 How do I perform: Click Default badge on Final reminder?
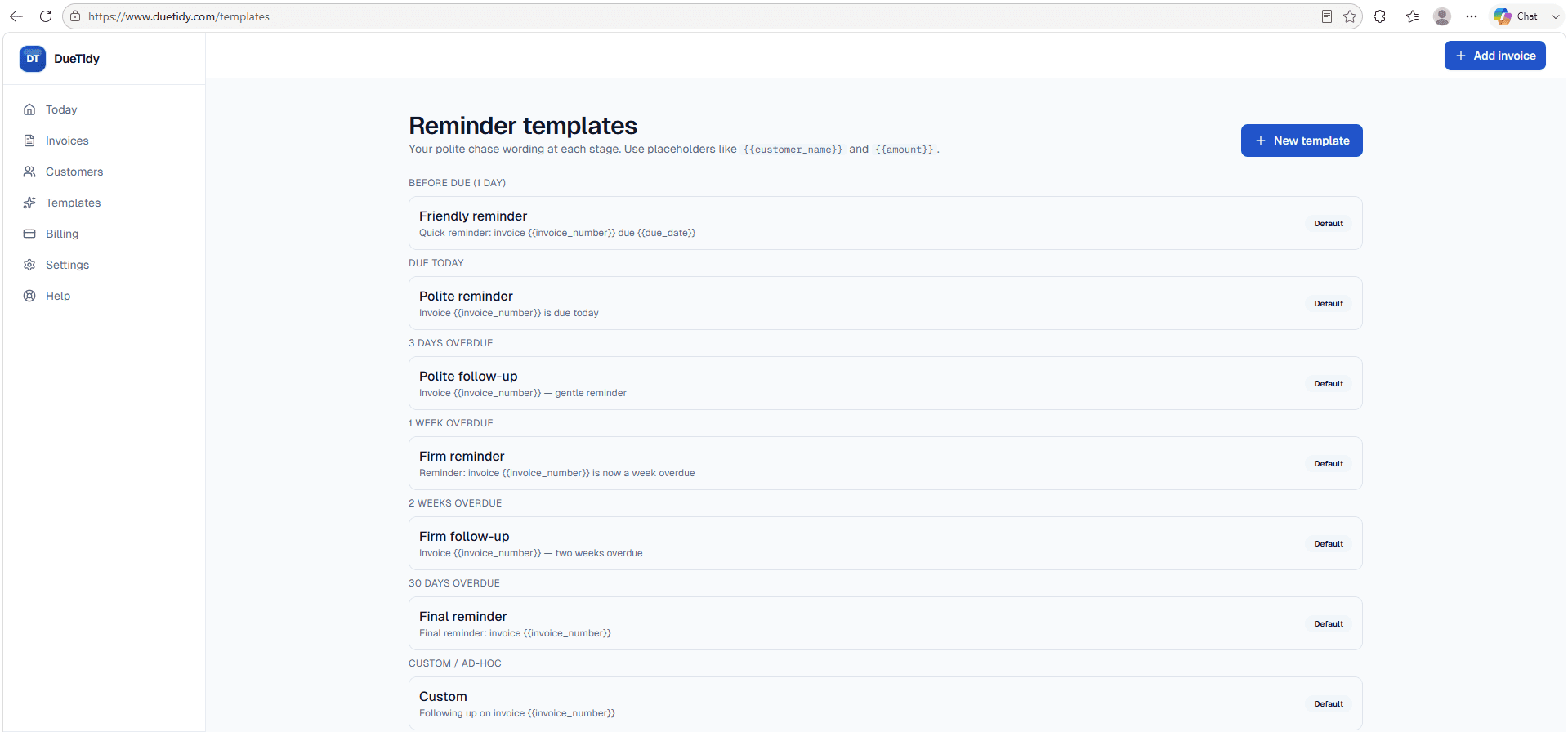coord(1329,623)
